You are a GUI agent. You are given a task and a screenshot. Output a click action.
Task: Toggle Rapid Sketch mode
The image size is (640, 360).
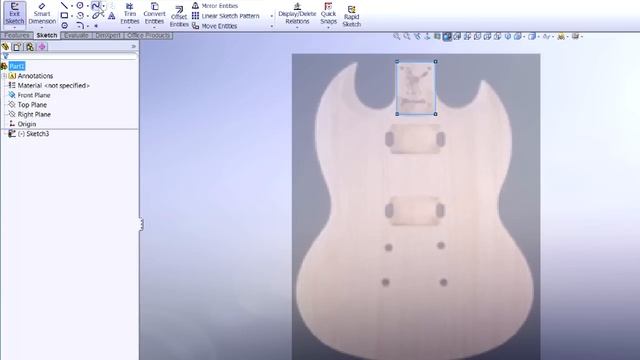[x=351, y=16]
